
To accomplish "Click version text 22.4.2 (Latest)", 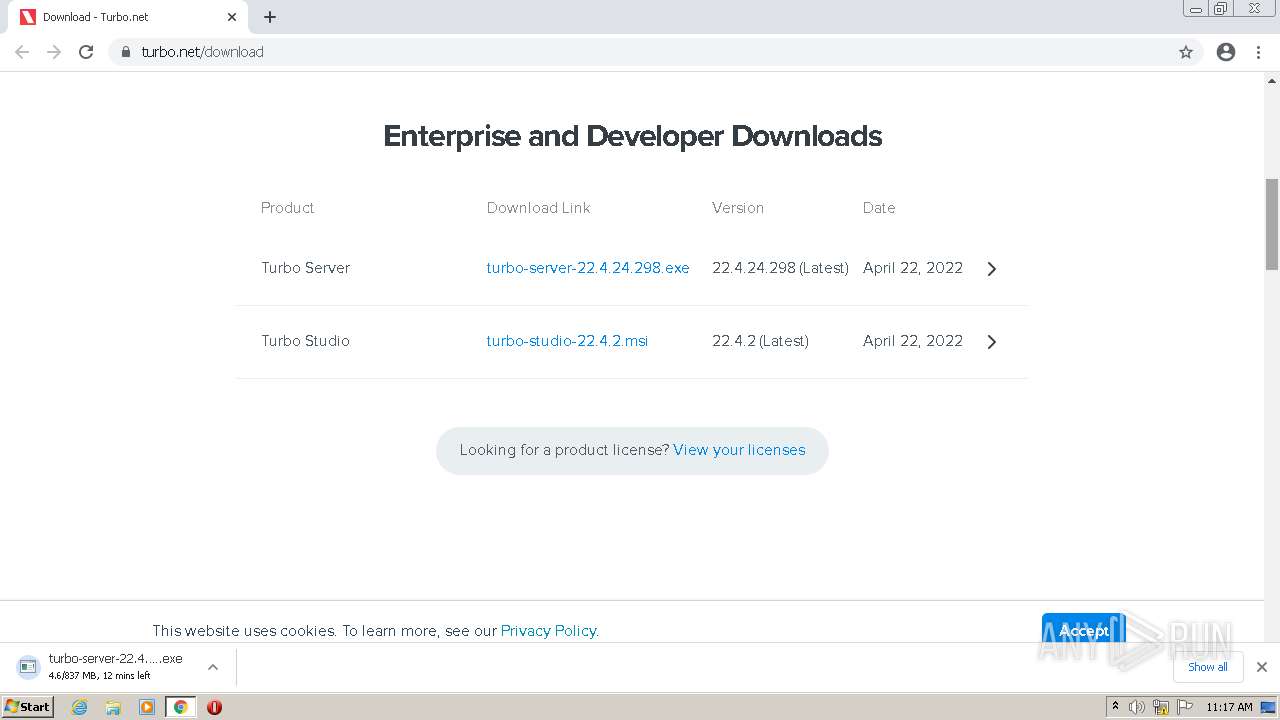I will [760, 341].
